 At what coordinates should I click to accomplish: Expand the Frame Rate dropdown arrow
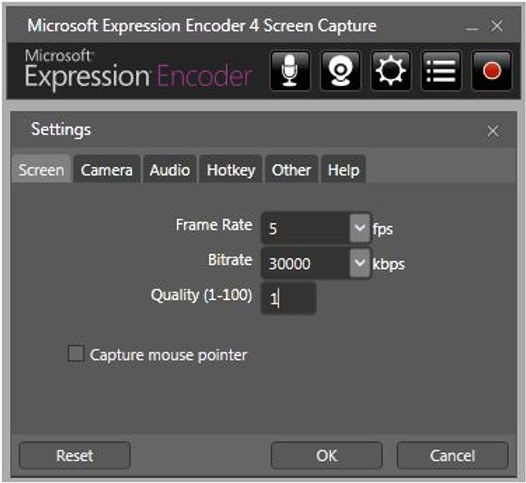point(360,228)
